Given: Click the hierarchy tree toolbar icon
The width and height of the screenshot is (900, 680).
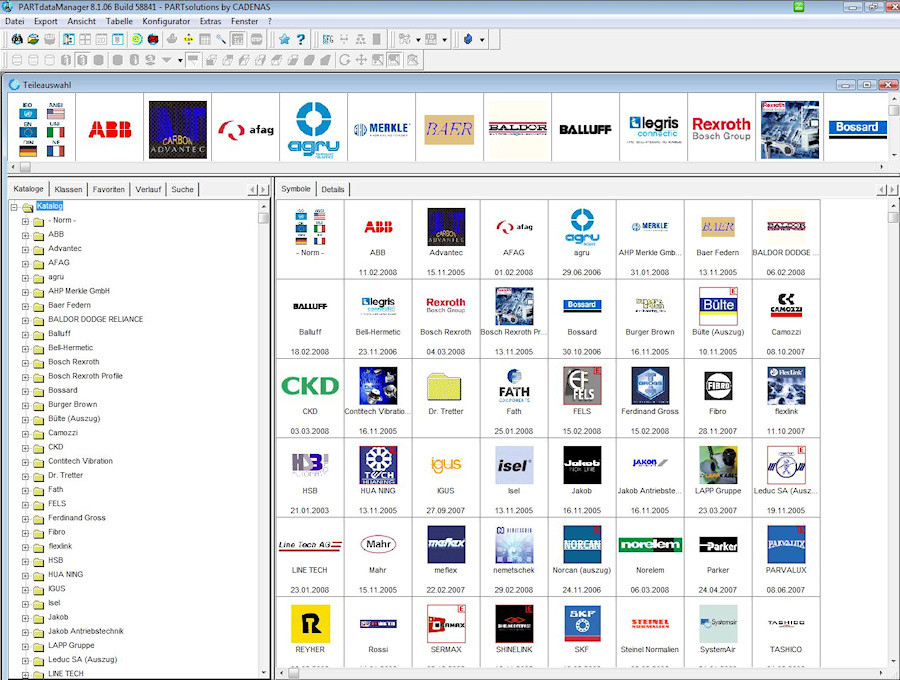Looking at the screenshot, I should pyautogui.click(x=360, y=39).
